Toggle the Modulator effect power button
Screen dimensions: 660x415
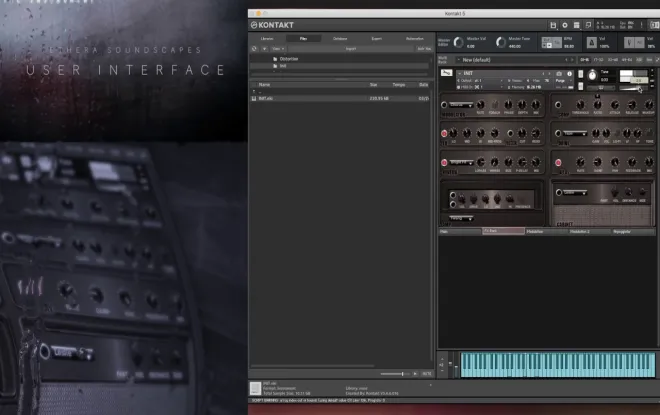(x=444, y=105)
